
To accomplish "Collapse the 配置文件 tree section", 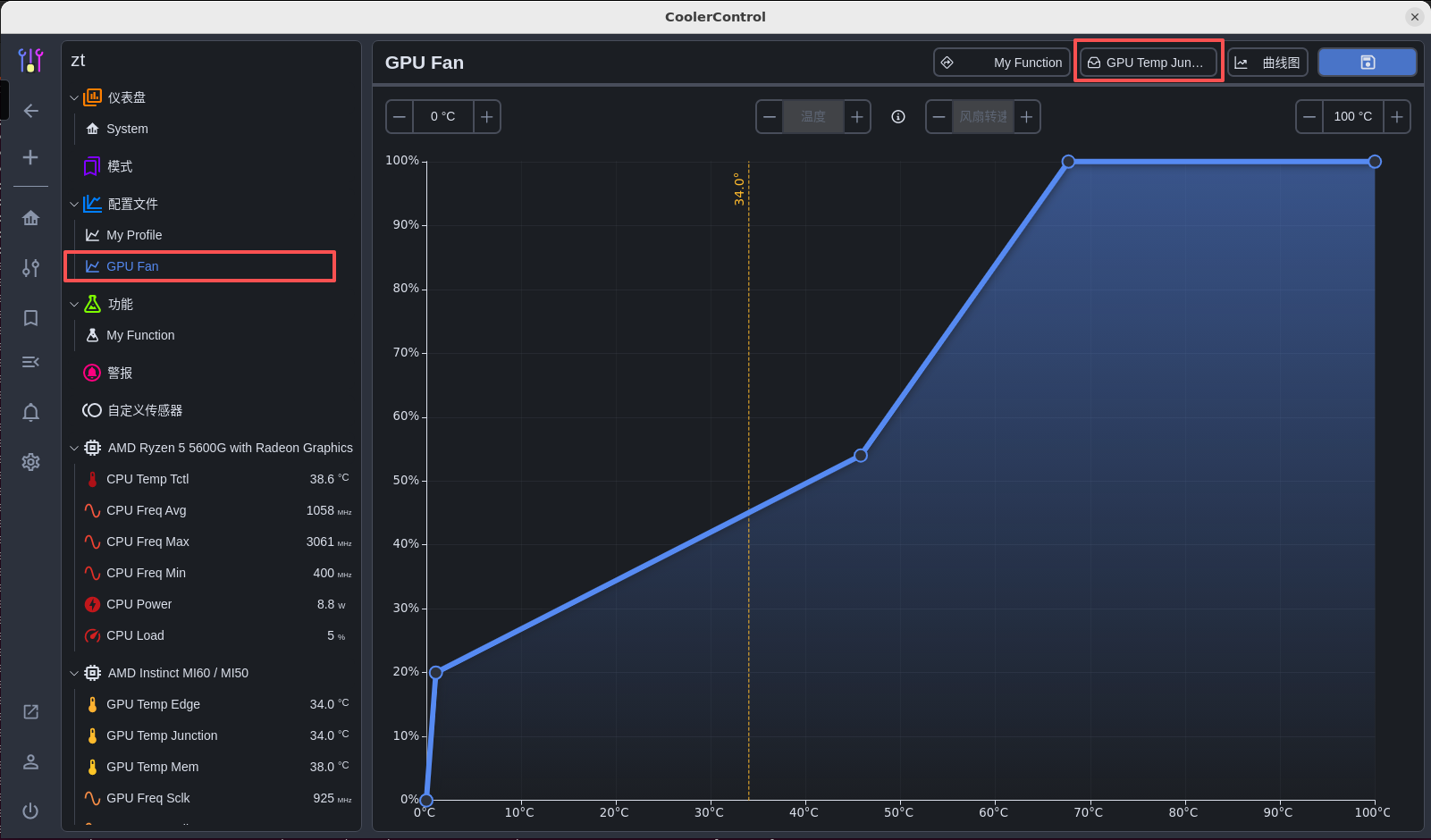I will pyautogui.click(x=74, y=204).
